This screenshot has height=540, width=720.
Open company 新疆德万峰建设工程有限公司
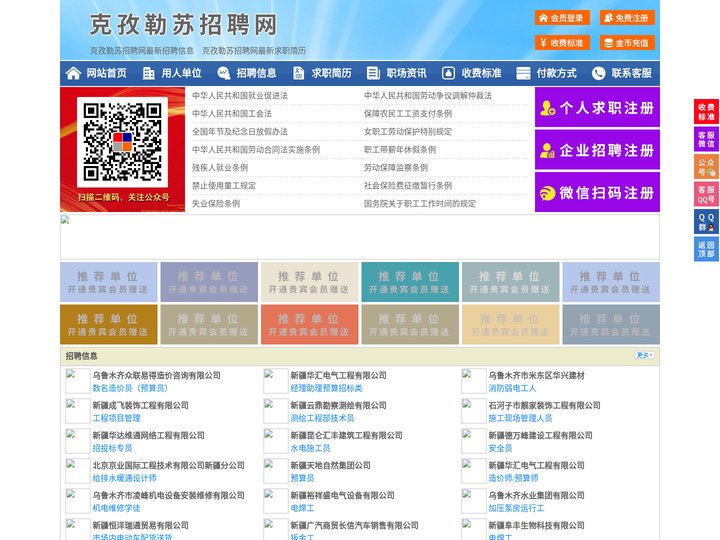tap(540, 435)
